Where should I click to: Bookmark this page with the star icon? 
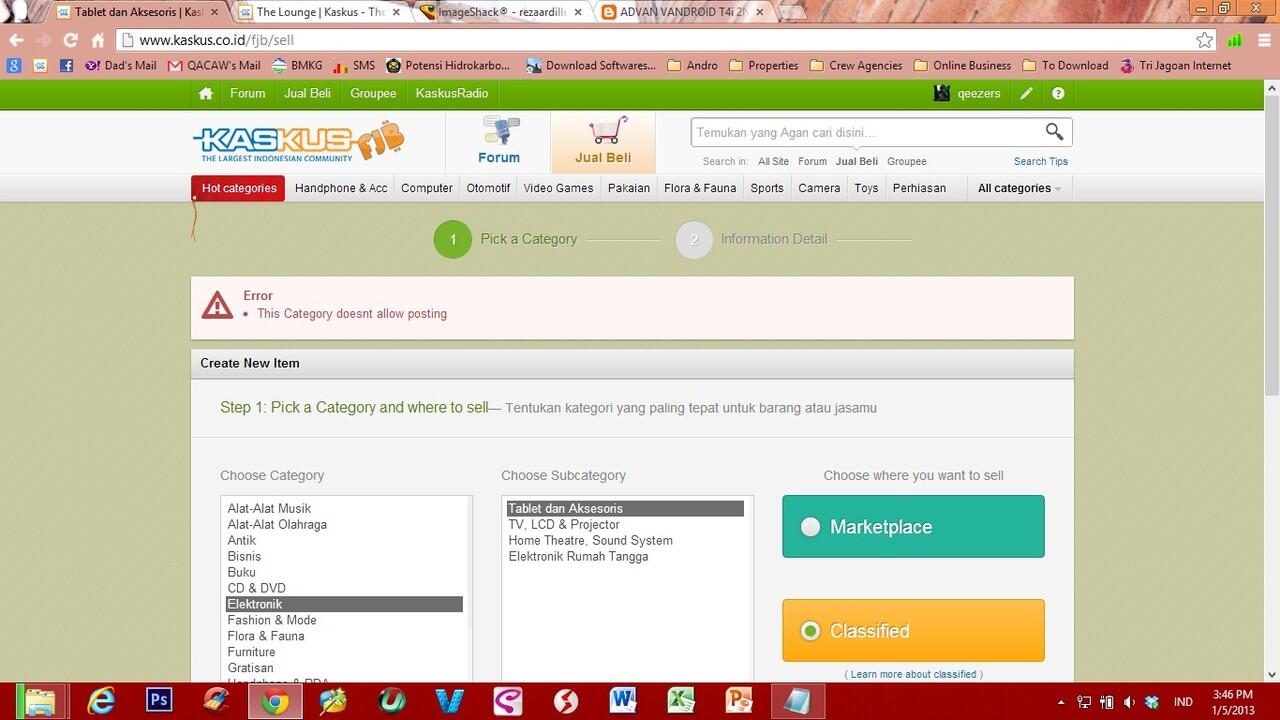pos(1205,40)
